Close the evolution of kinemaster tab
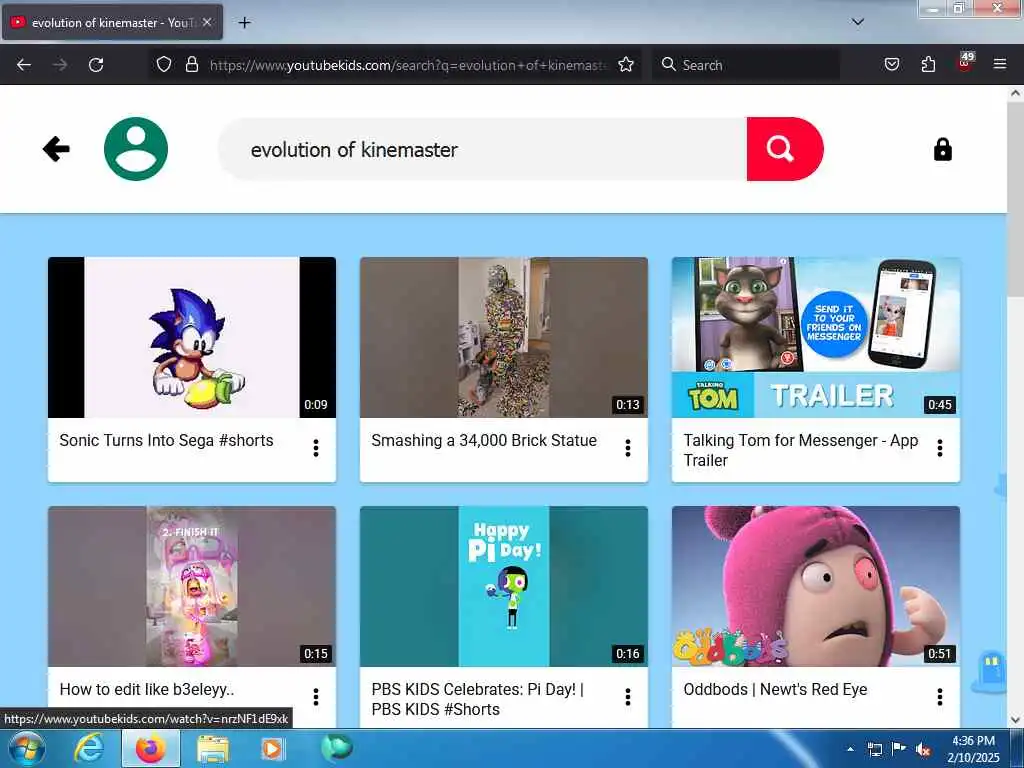 coord(207,22)
